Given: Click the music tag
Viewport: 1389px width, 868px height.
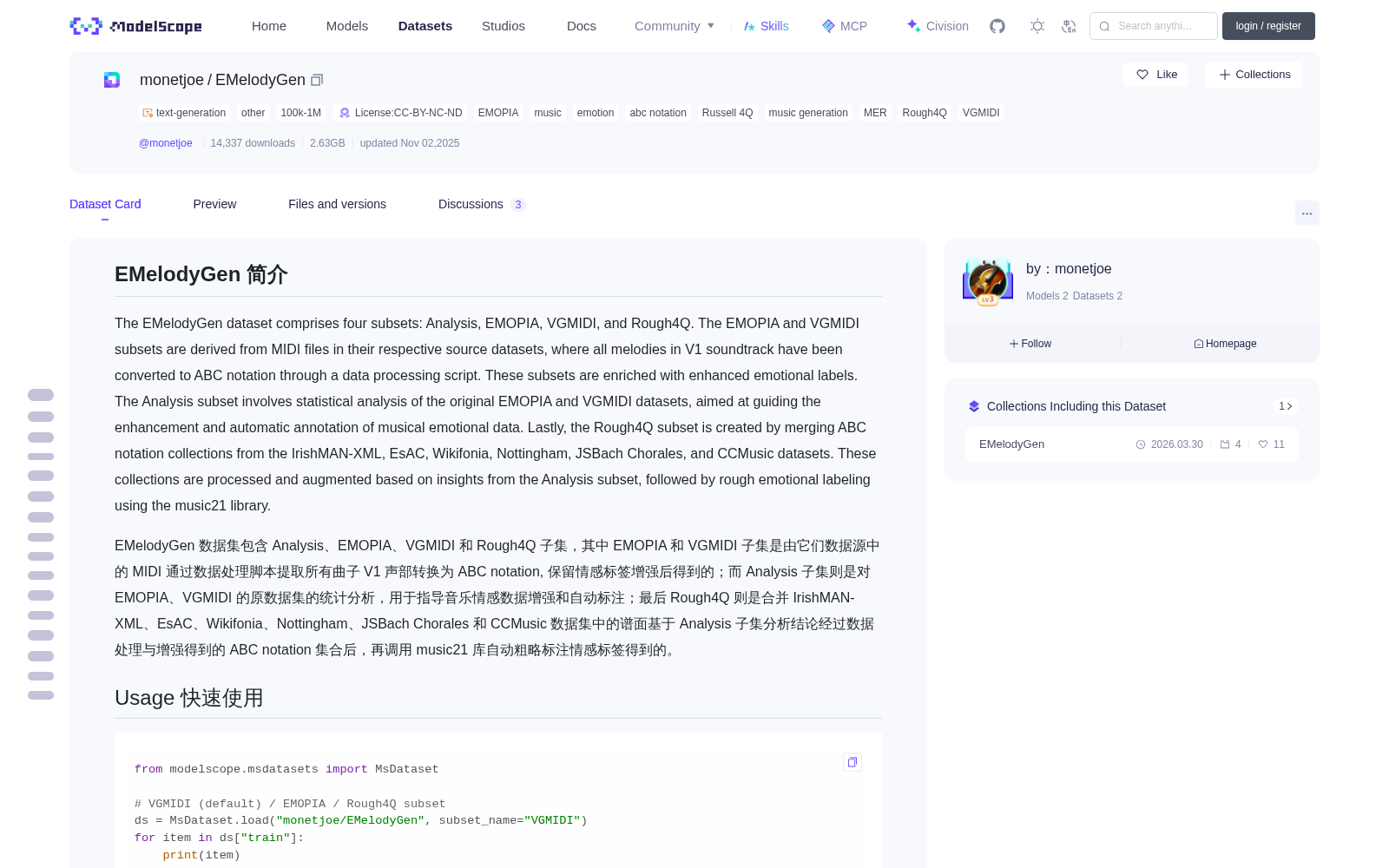Looking at the screenshot, I should (548, 113).
